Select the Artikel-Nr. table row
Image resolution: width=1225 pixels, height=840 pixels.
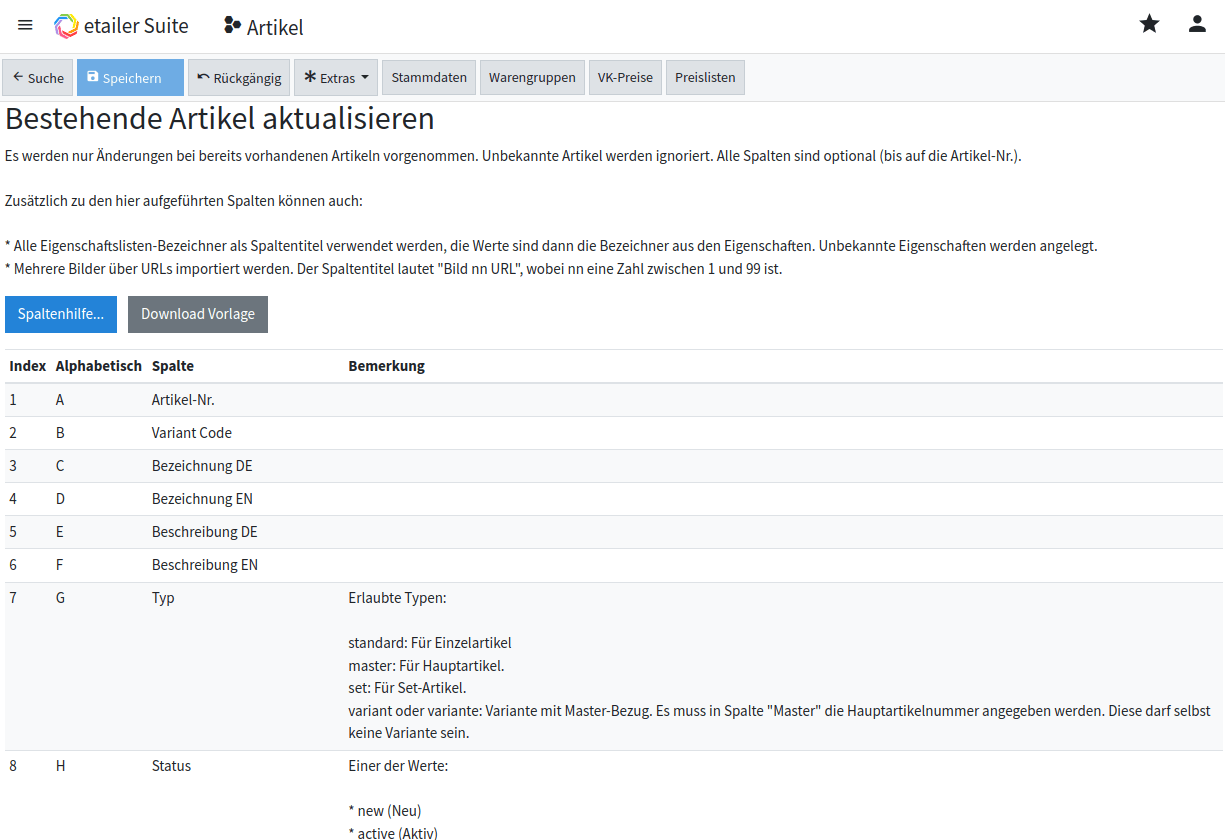[183, 400]
